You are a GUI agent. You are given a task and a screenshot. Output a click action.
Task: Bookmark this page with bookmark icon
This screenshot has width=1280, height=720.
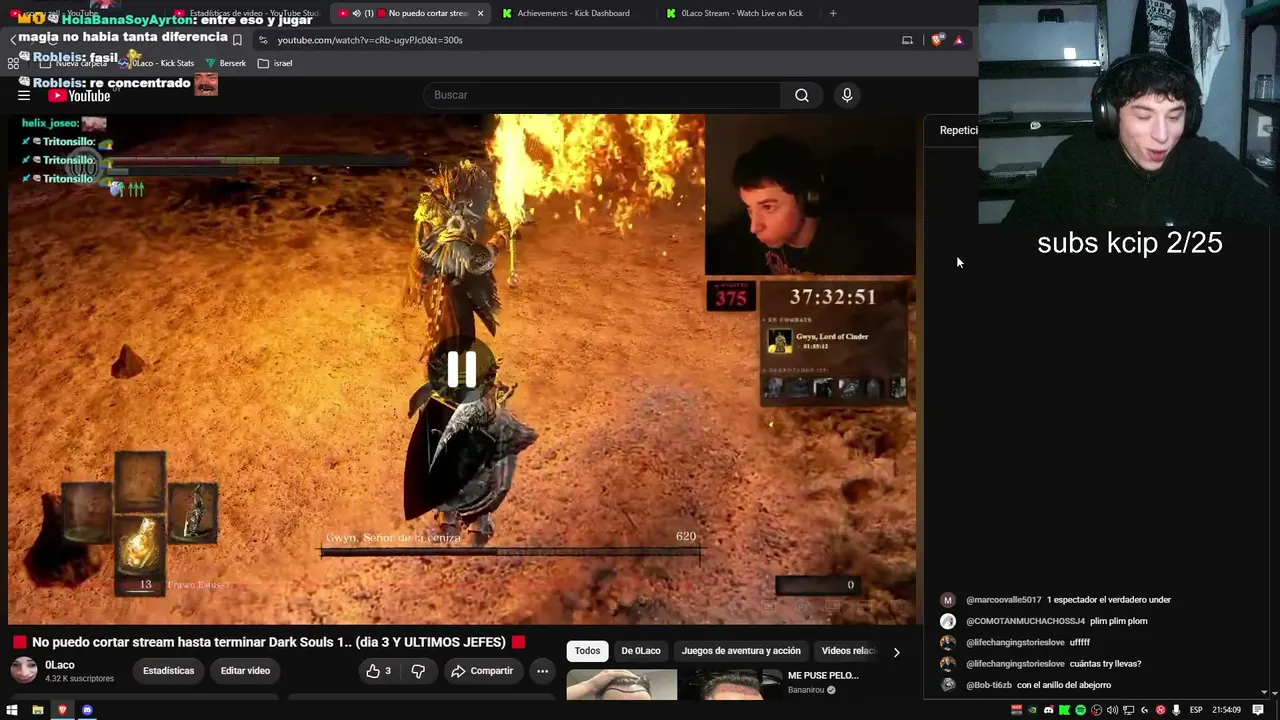[x=237, y=40]
